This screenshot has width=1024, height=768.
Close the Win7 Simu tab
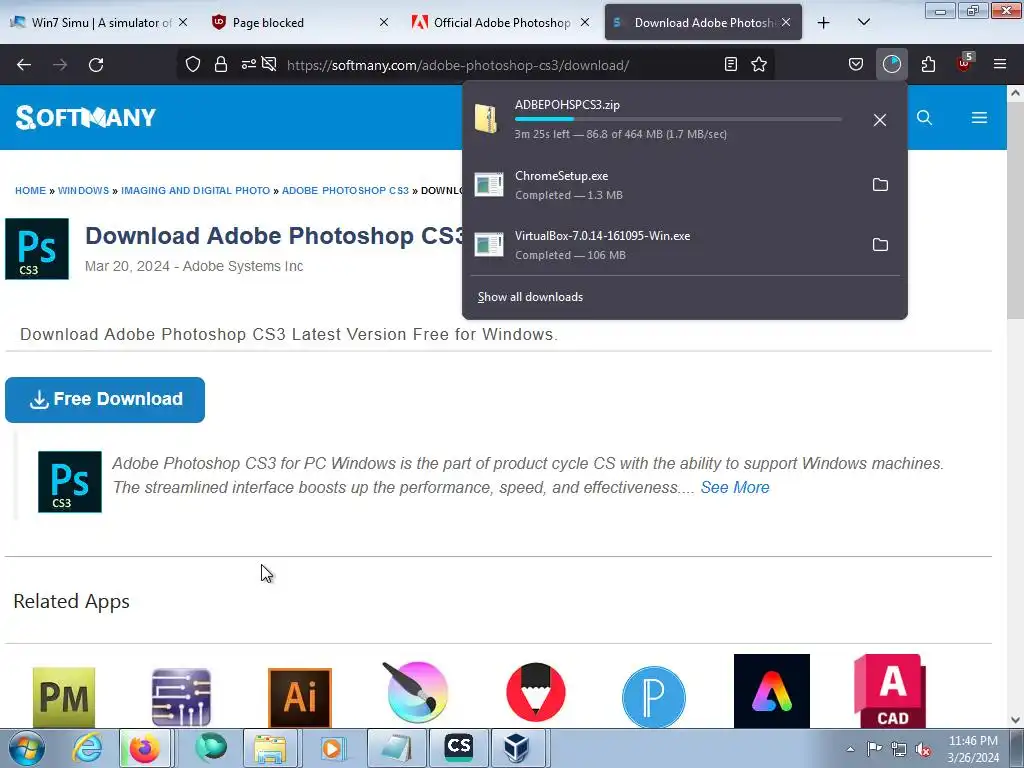click(x=183, y=22)
